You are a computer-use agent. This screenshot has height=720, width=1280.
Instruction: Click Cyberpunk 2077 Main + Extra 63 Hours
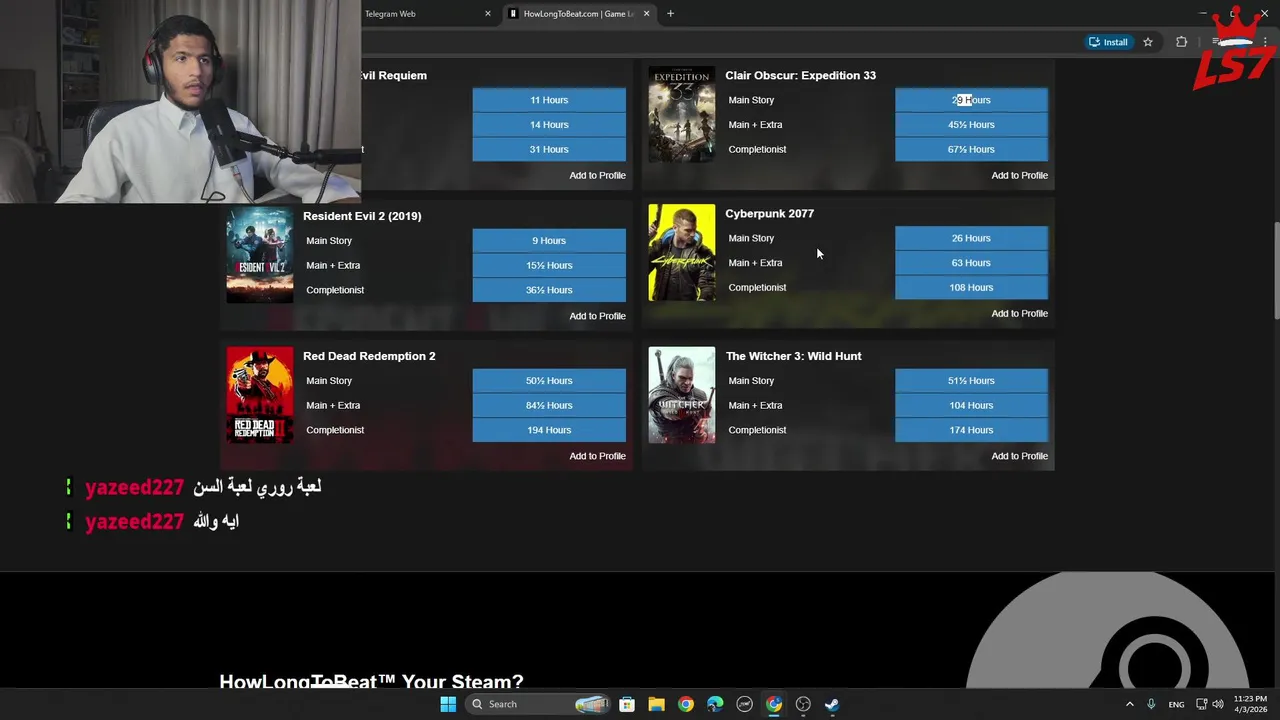tap(971, 263)
